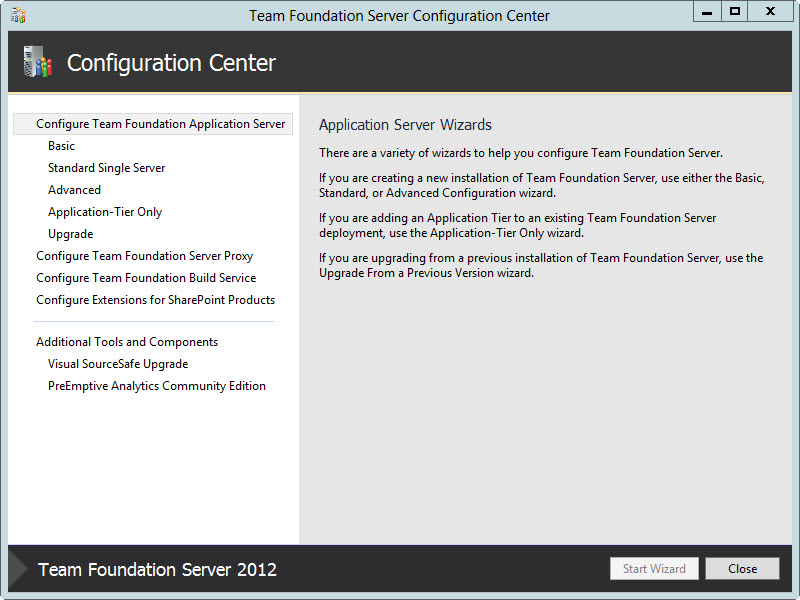The width and height of the screenshot is (800, 600).
Task: Select the Basic wizard
Action: pos(61,146)
